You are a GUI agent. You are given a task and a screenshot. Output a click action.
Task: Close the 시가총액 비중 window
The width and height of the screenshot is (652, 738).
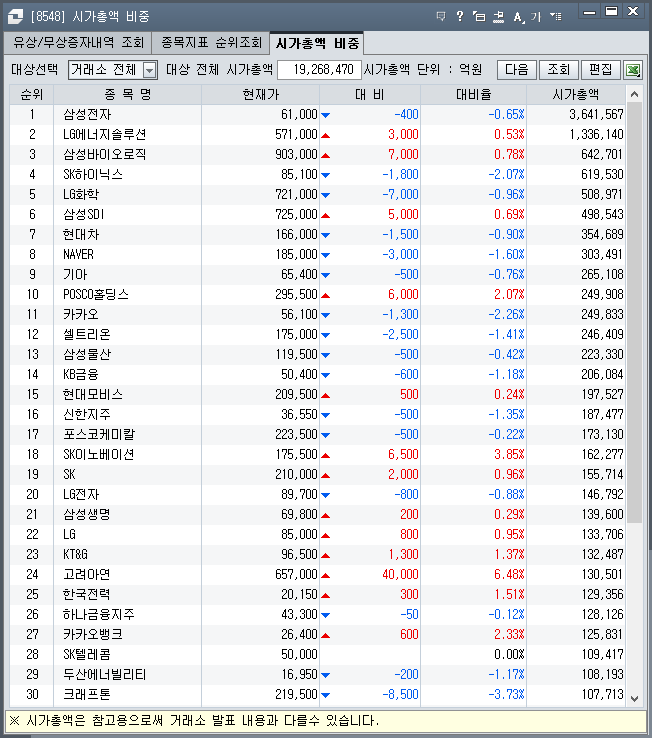point(633,11)
